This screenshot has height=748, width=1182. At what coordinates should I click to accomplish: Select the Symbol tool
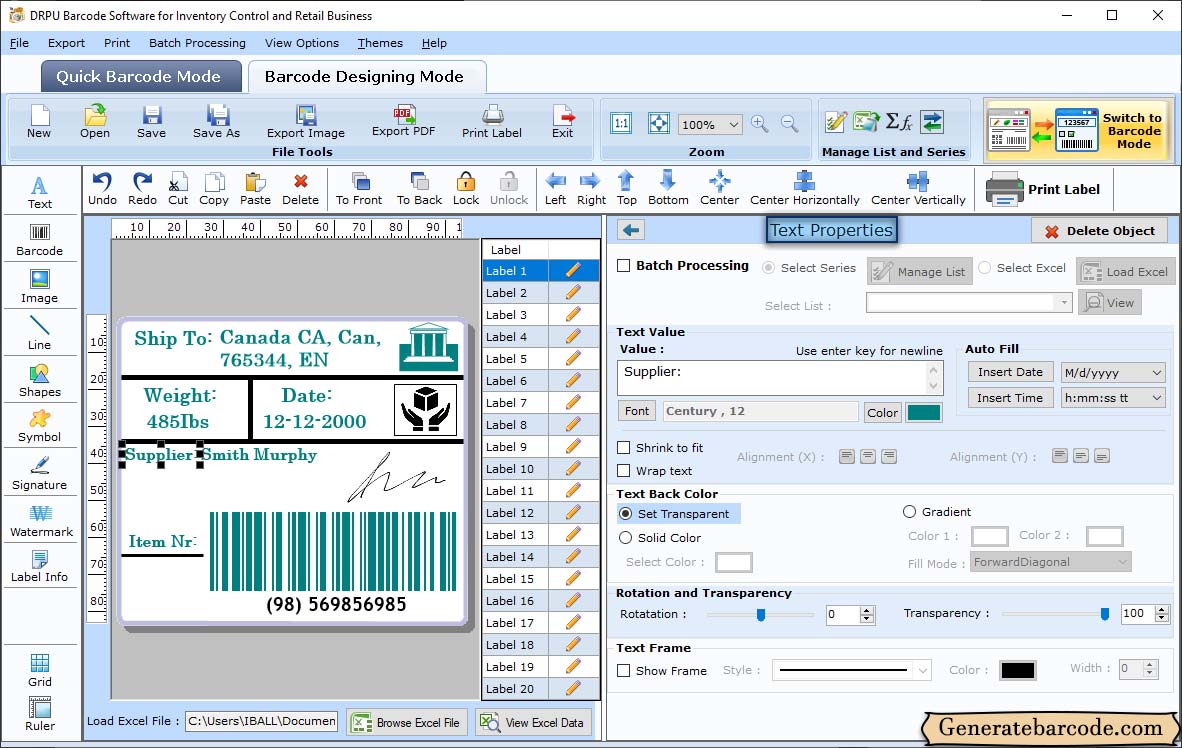pyautogui.click(x=39, y=426)
